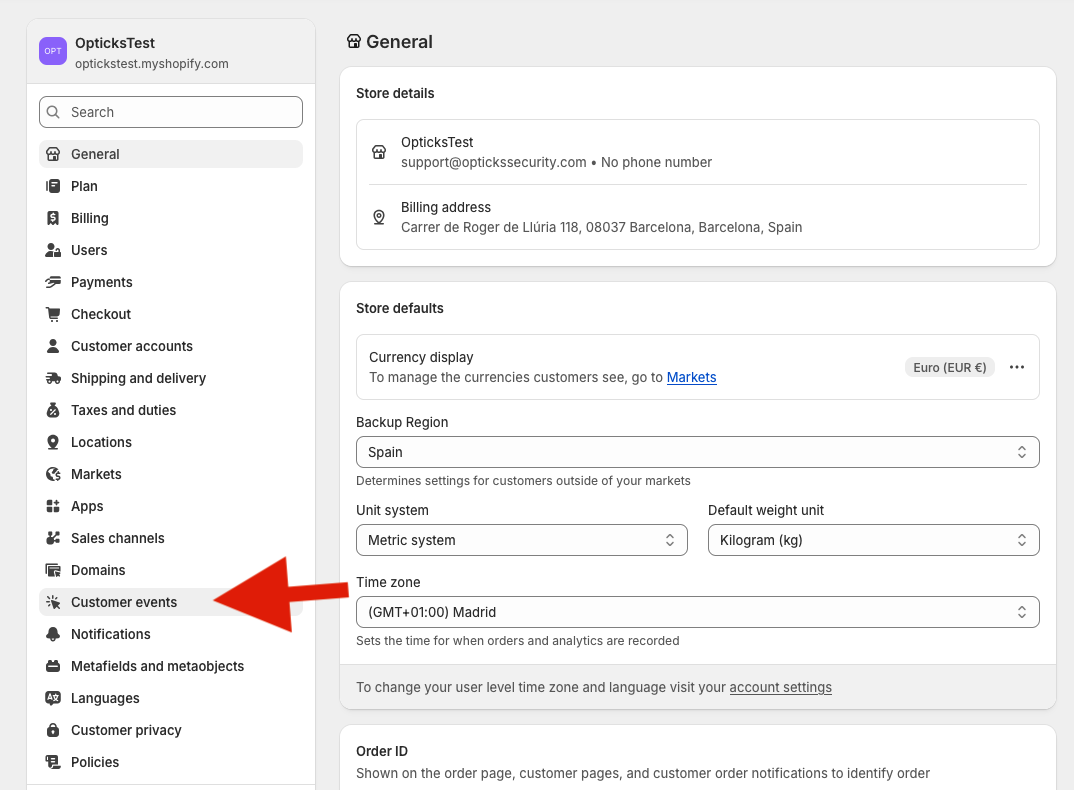This screenshot has height=790, width=1074.
Task: Select Metafields and metaobjects in sidebar
Action: pyautogui.click(x=157, y=666)
